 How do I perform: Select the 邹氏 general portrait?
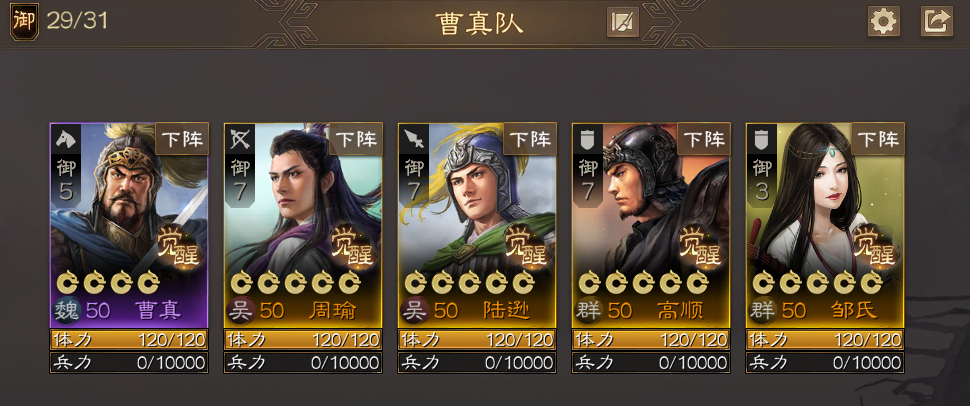click(825, 225)
